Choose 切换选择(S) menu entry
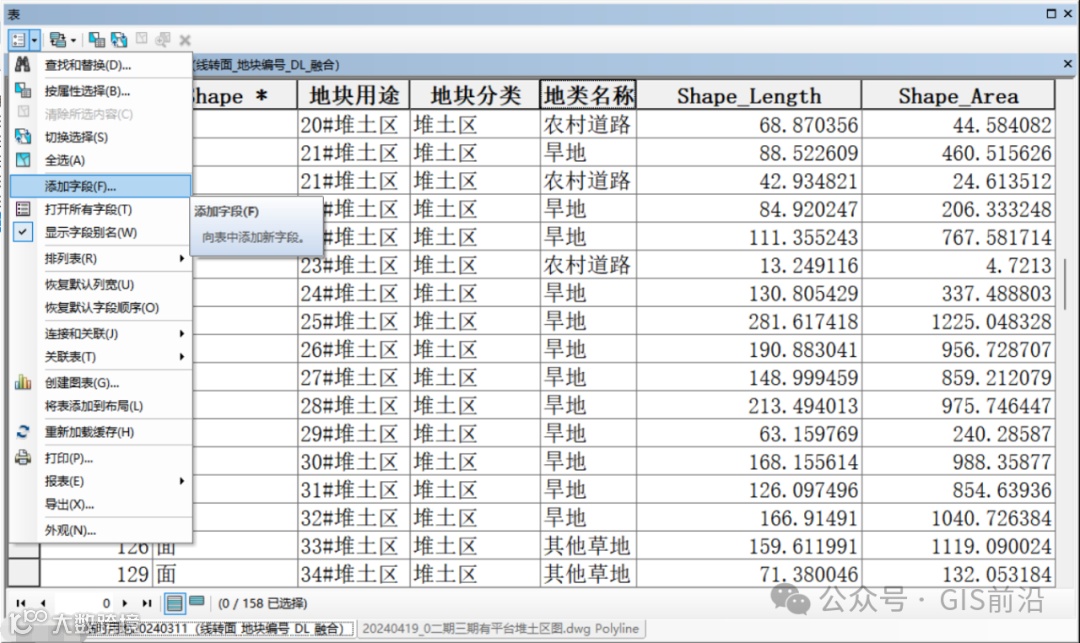1080x643 pixels. (x=101, y=137)
